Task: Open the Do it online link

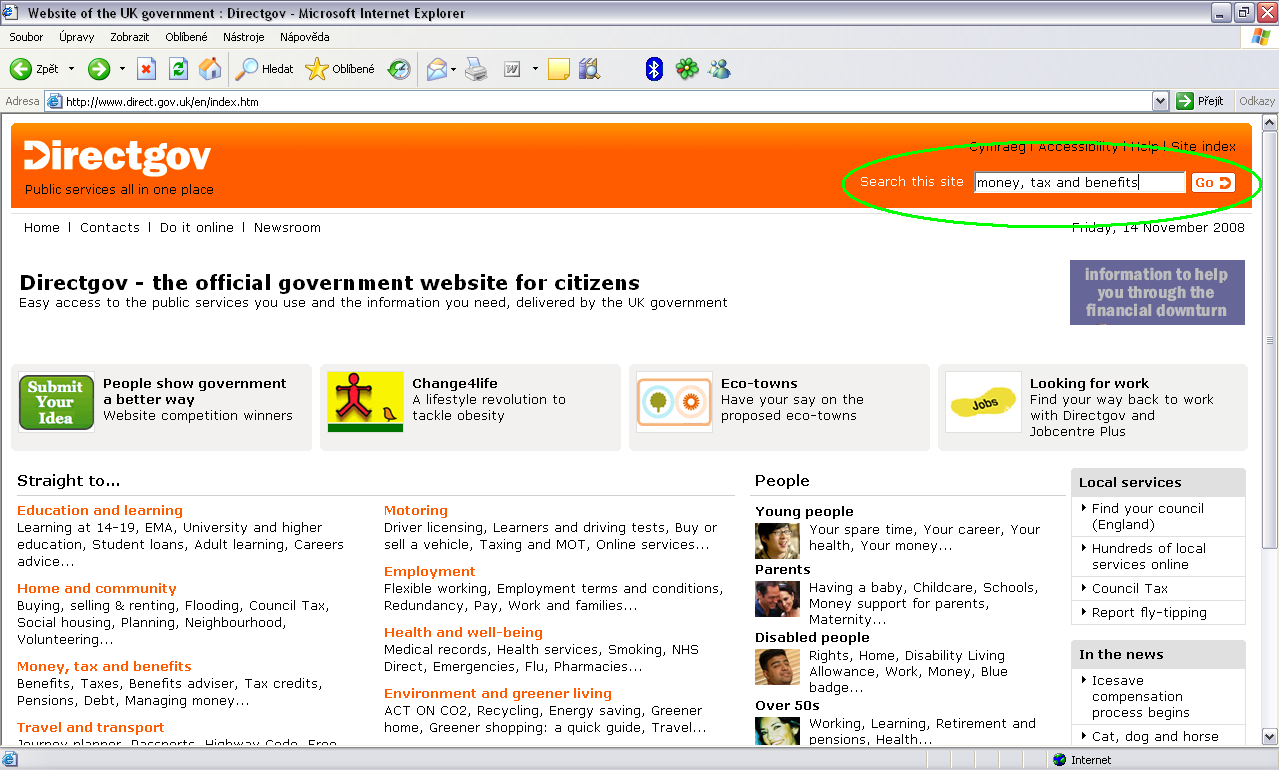Action: 197,228
